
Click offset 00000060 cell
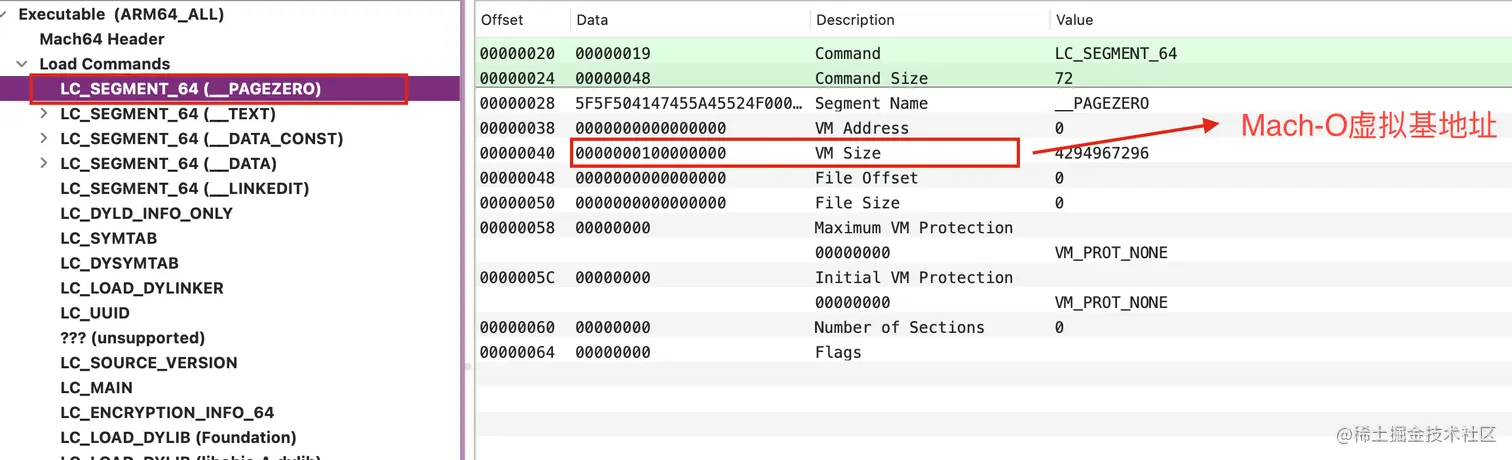click(x=517, y=328)
